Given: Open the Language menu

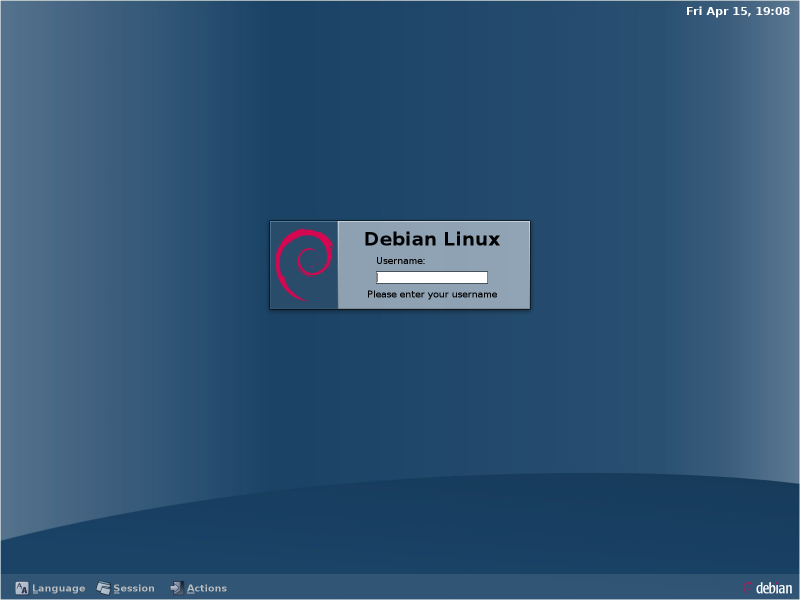Looking at the screenshot, I should coord(50,588).
